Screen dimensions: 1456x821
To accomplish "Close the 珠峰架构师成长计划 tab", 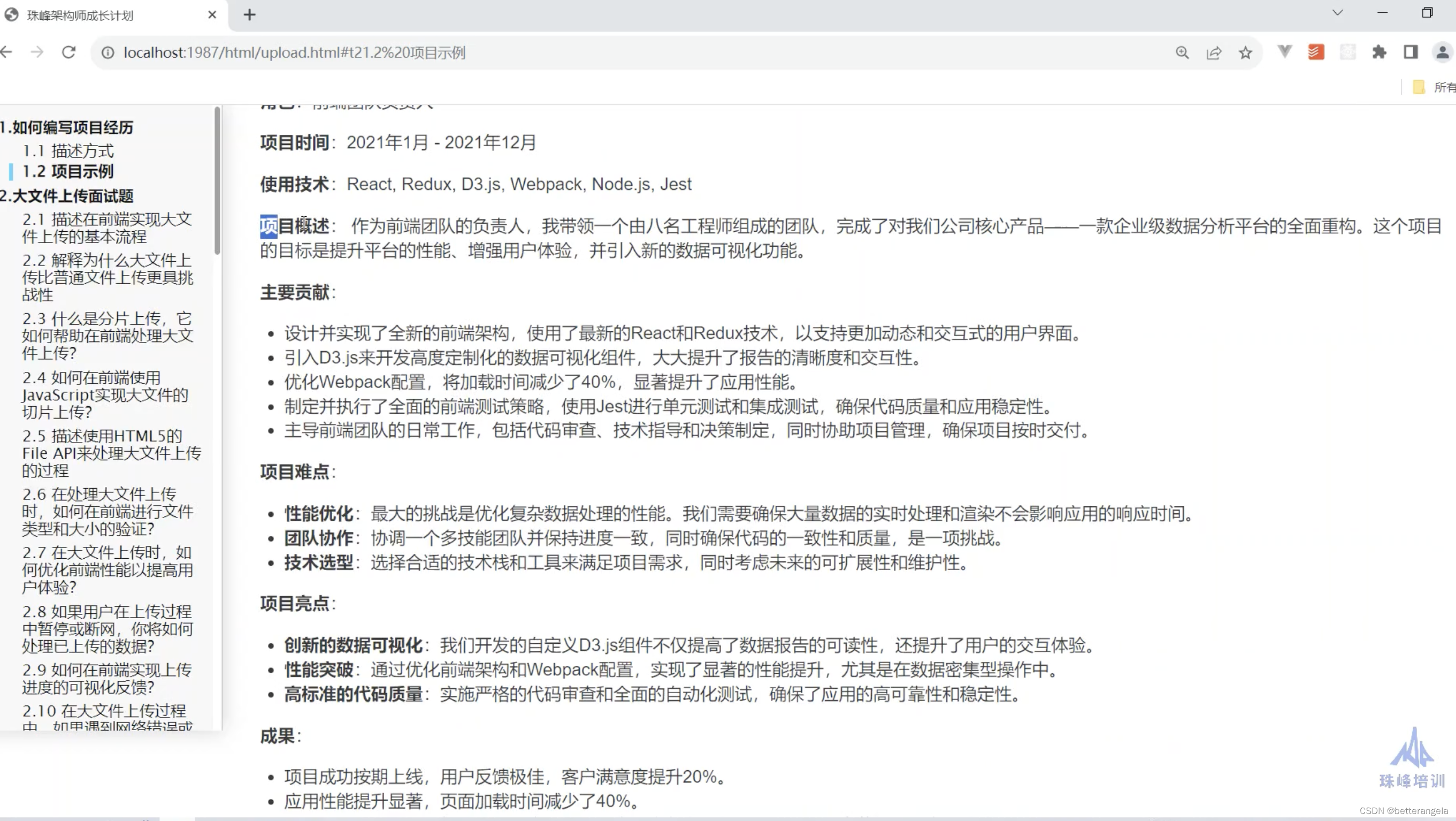I will point(212,14).
